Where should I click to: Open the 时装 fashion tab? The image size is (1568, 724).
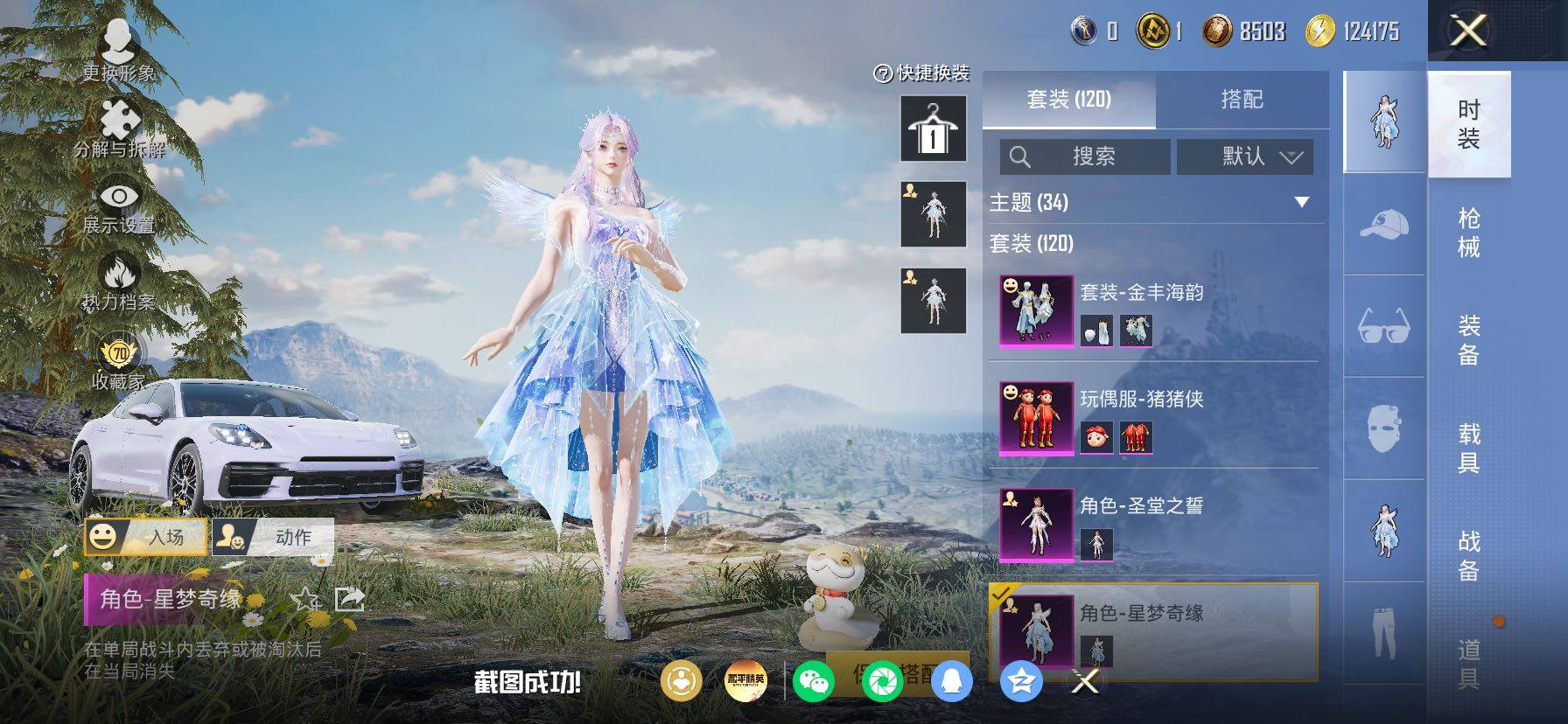(1469, 124)
